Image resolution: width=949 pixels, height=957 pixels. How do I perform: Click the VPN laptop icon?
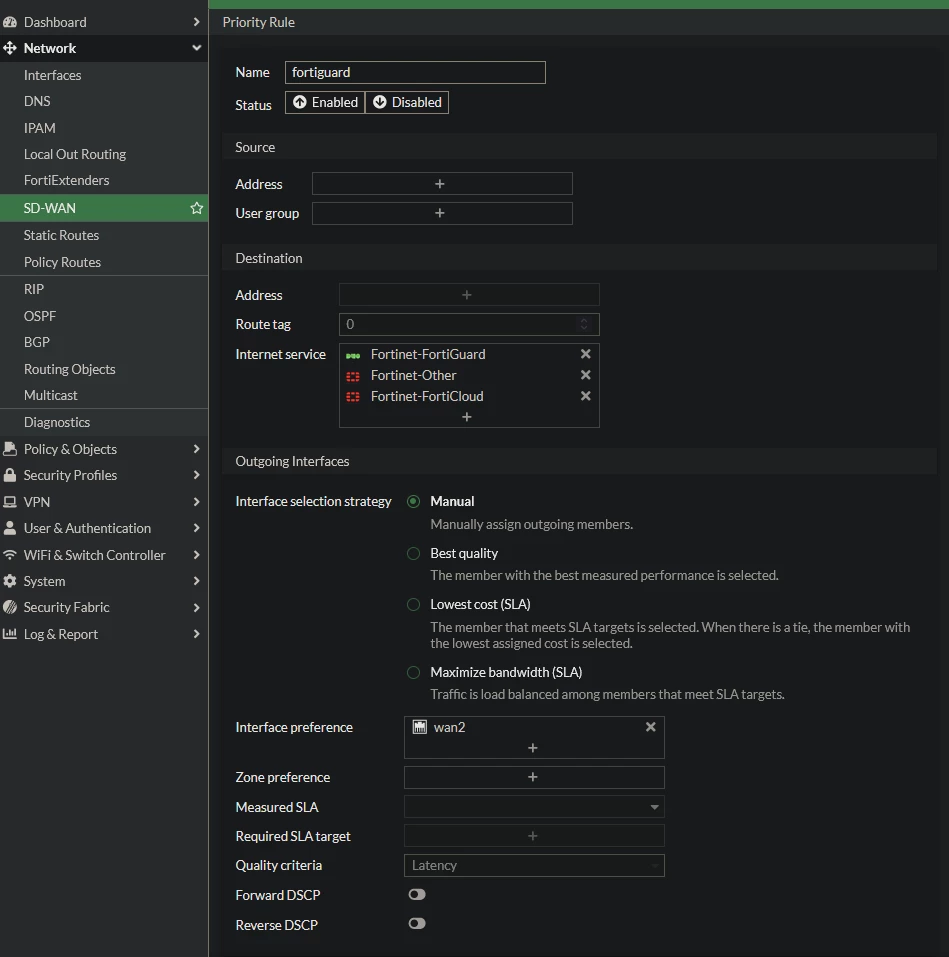point(10,502)
